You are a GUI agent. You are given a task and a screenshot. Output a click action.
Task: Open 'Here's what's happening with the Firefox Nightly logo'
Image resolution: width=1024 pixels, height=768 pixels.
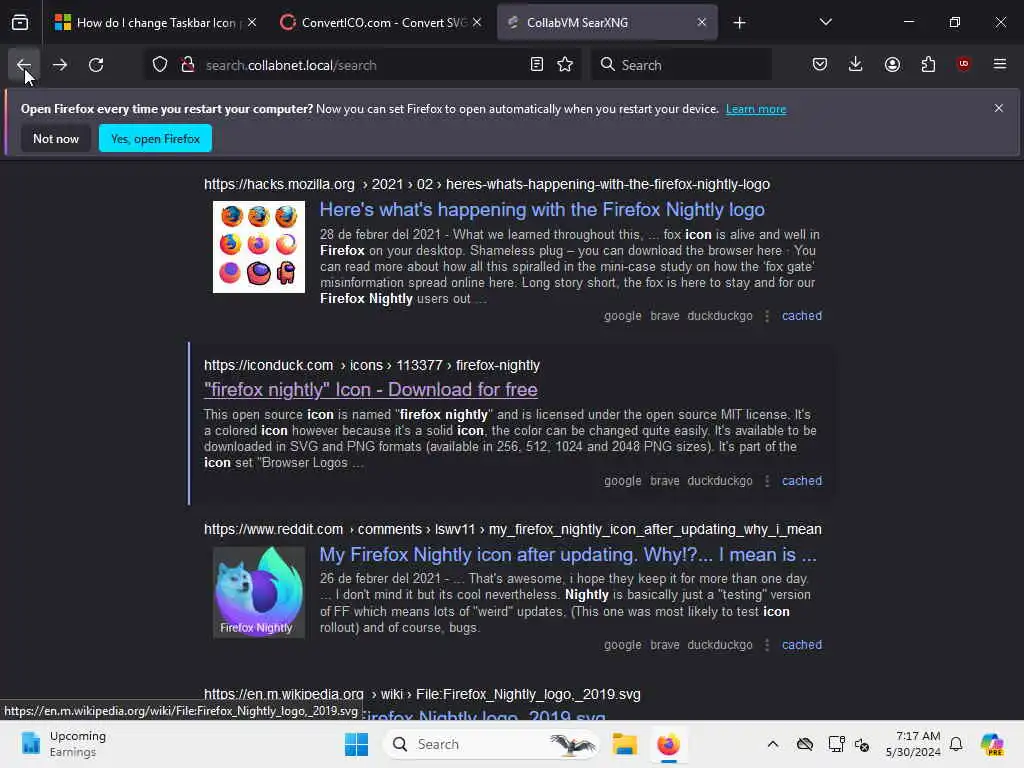[x=542, y=210]
